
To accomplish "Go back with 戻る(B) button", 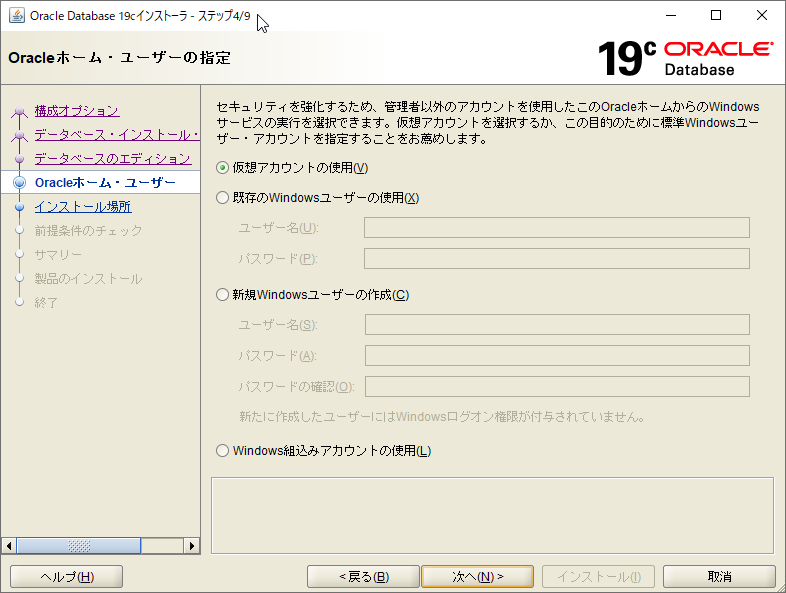I will 363,577.
